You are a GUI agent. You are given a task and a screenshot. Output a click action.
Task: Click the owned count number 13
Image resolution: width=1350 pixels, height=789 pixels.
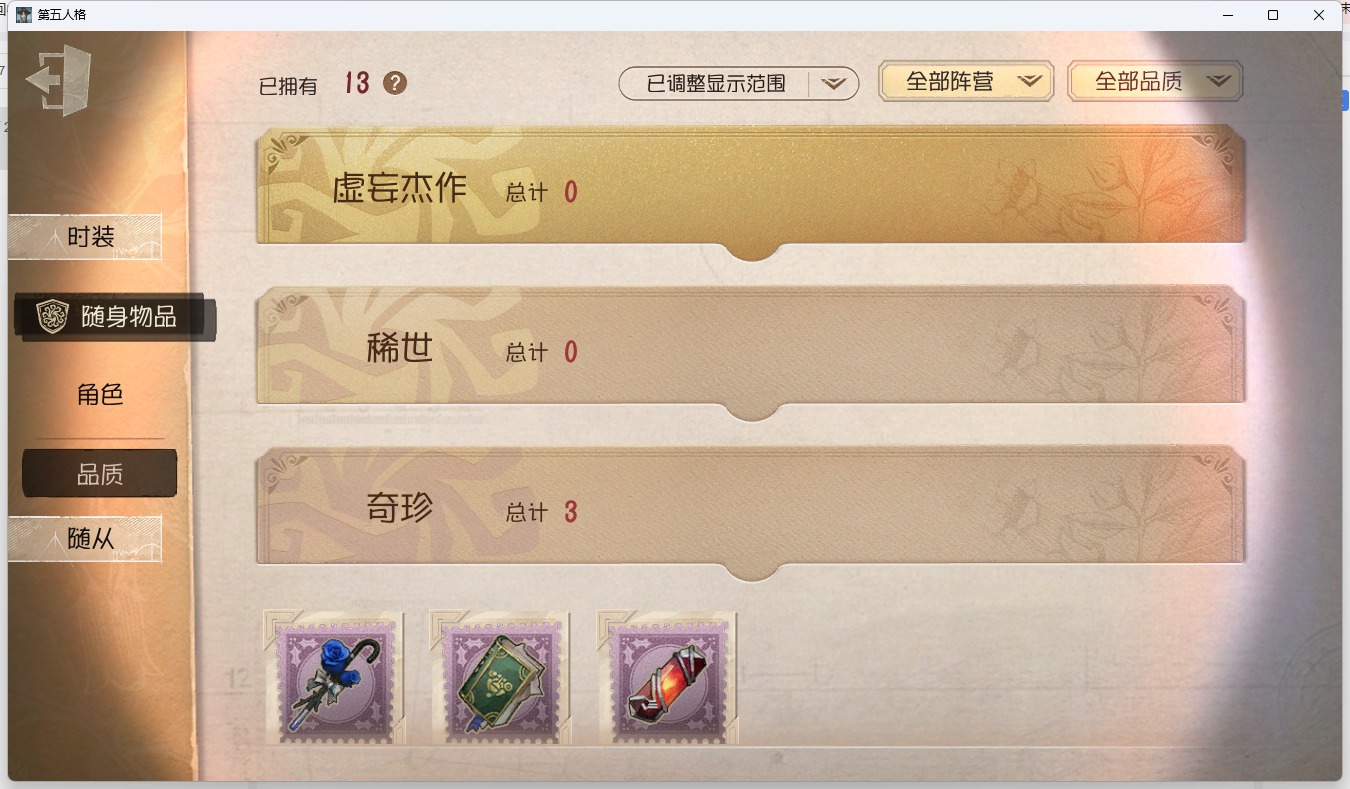pos(357,83)
